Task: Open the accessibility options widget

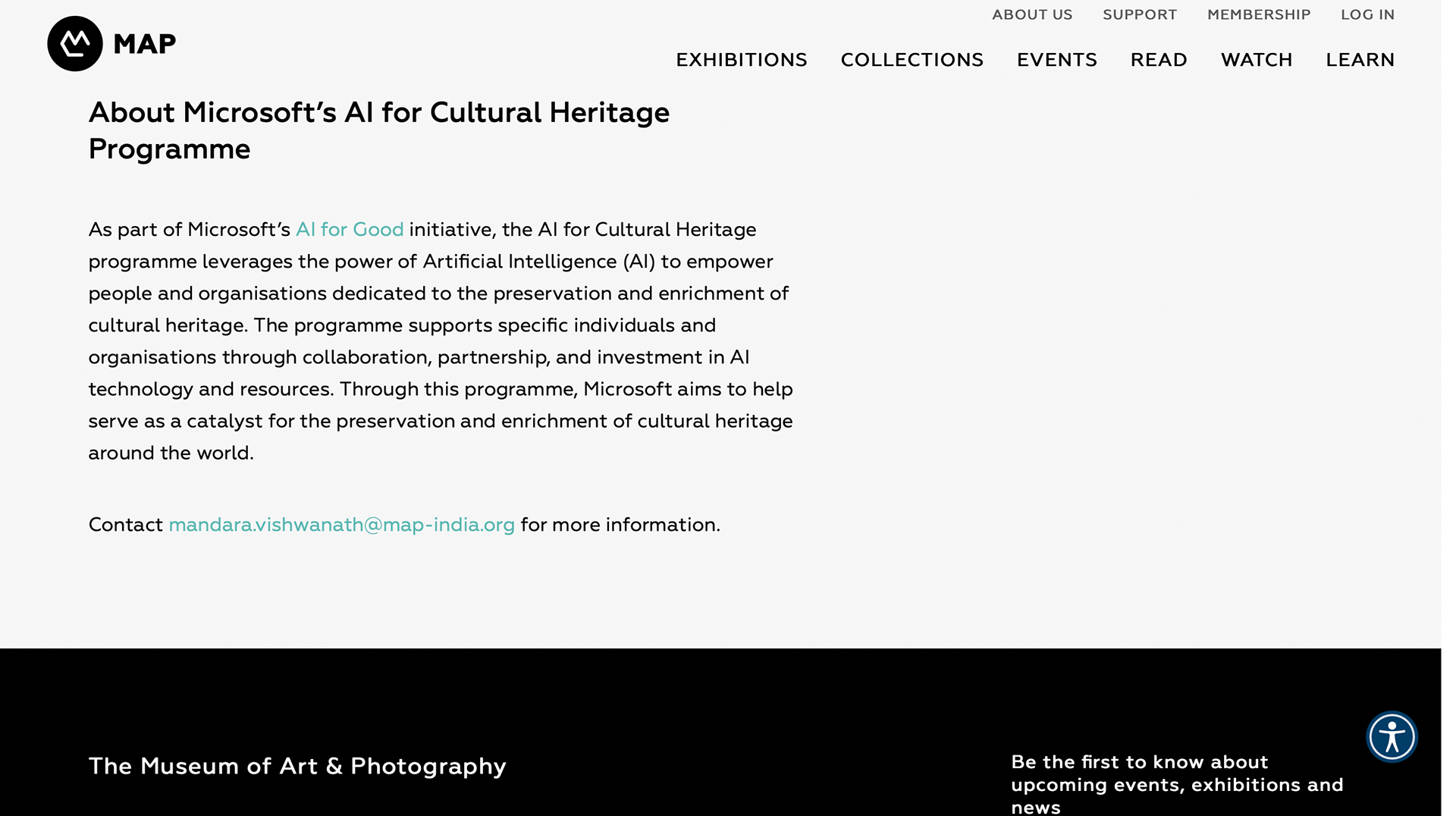Action: point(1392,736)
